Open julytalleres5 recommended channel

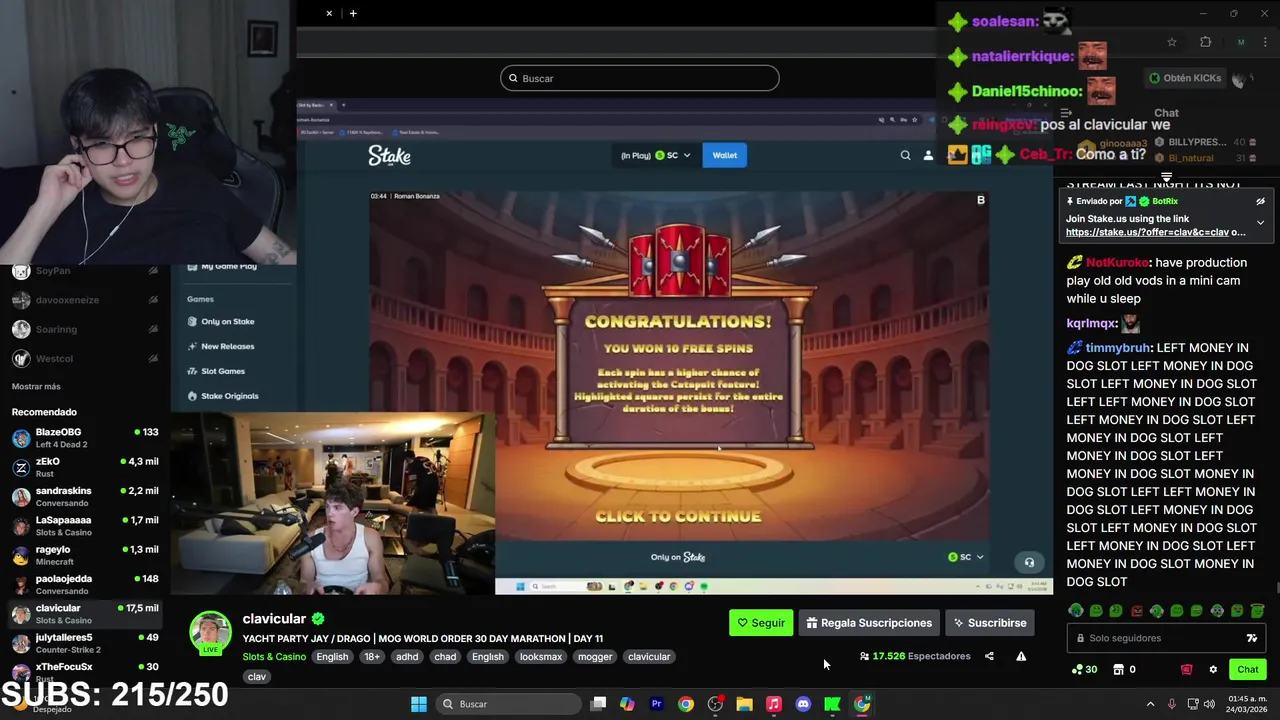[85, 642]
